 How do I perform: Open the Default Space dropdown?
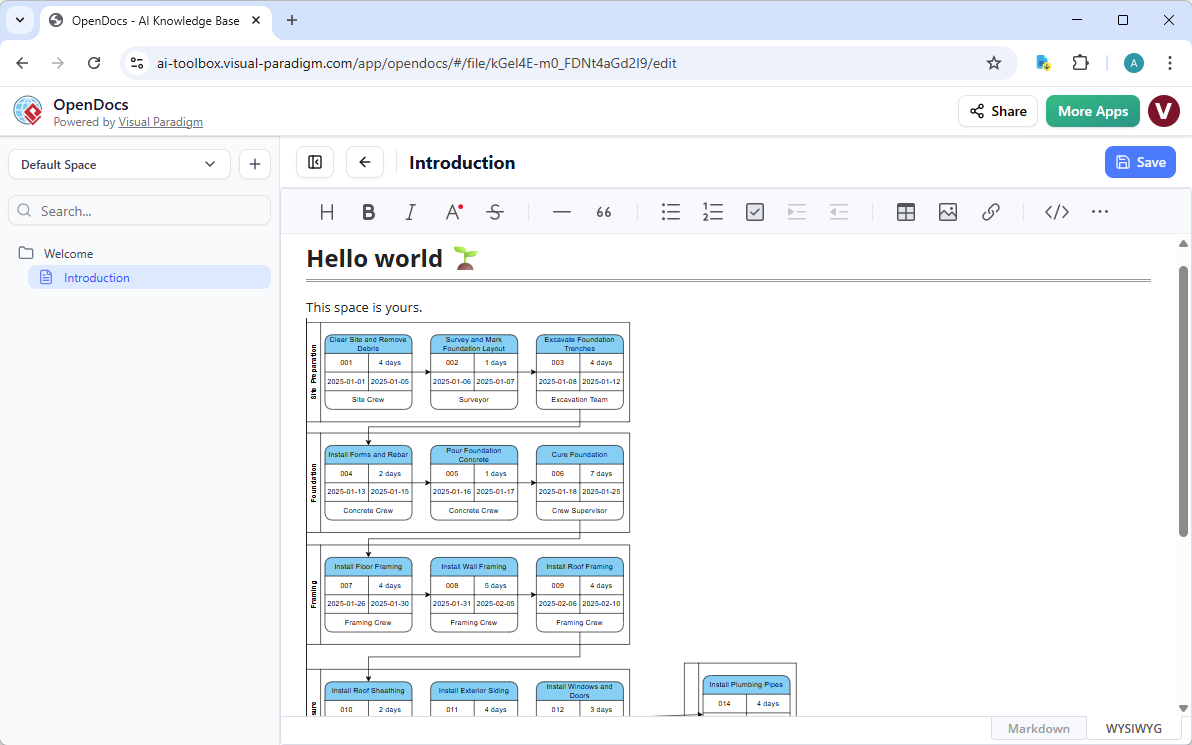tap(118, 163)
